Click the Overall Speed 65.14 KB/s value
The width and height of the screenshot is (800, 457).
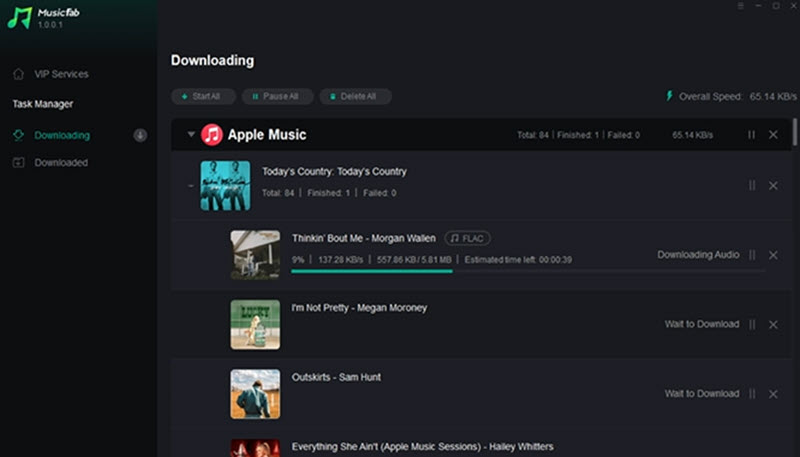click(x=773, y=96)
